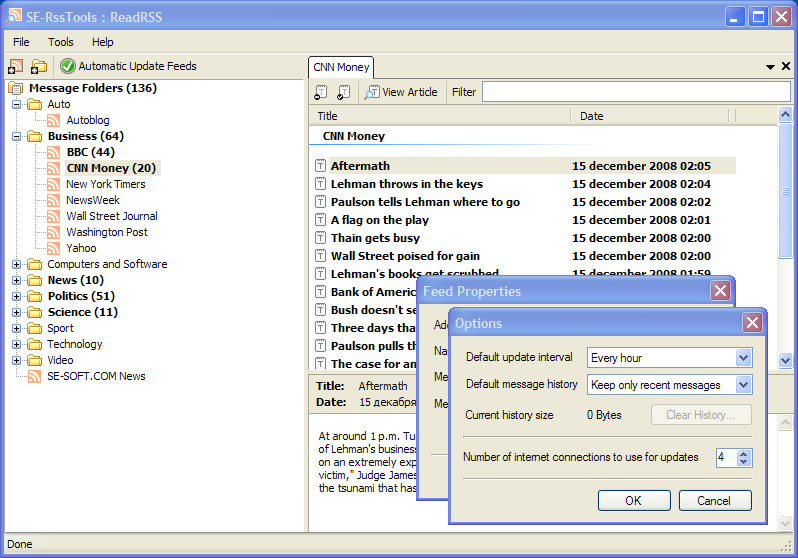Screen dimensions: 798x558
Task: Open the tab list dropdown arrow
Action: point(771,67)
